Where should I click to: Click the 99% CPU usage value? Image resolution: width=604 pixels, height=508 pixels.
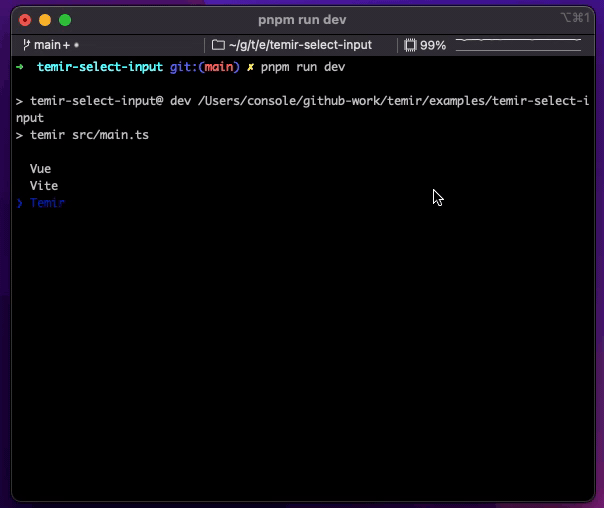coord(433,45)
